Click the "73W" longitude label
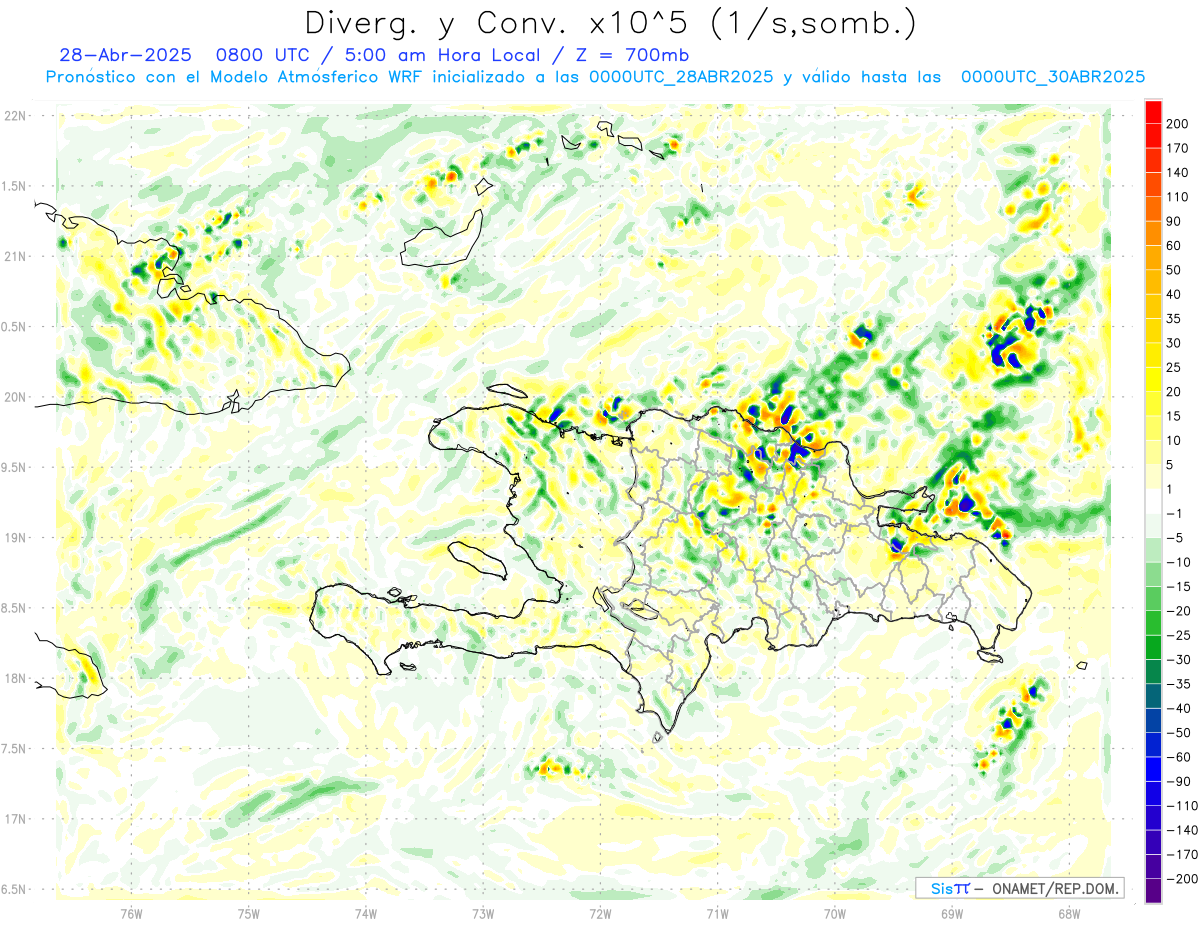Screen dimensions: 1200x927 click(483, 914)
